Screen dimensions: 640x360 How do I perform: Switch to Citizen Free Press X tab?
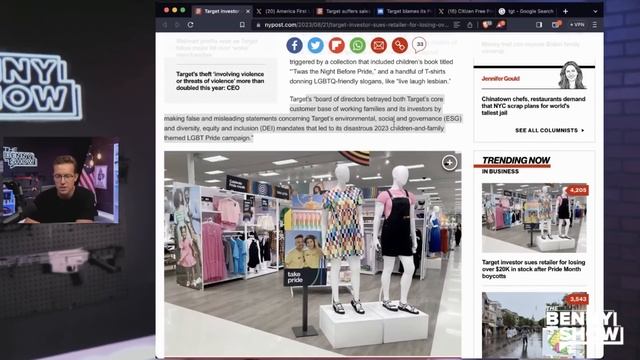pos(464,11)
